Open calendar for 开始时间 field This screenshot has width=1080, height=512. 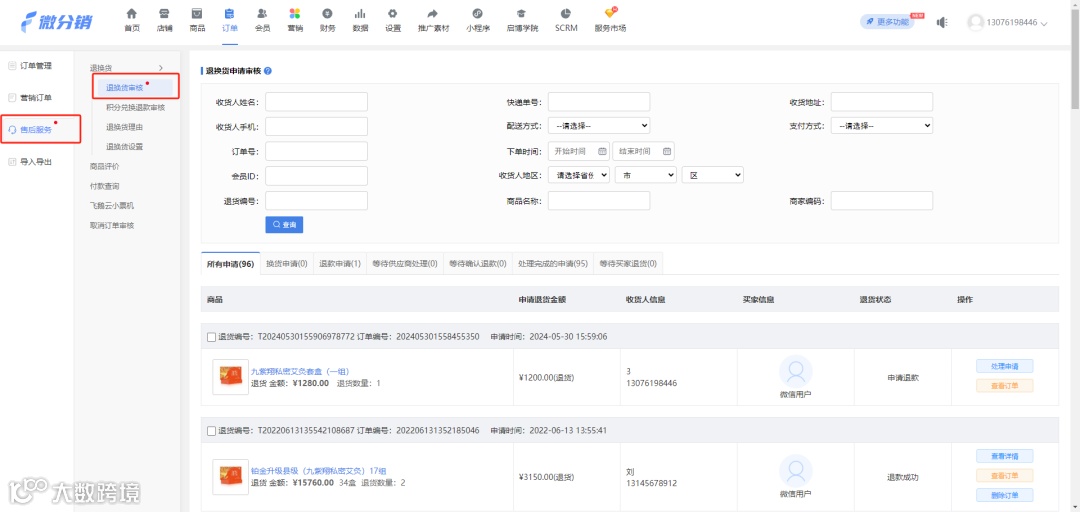(x=602, y=151)
